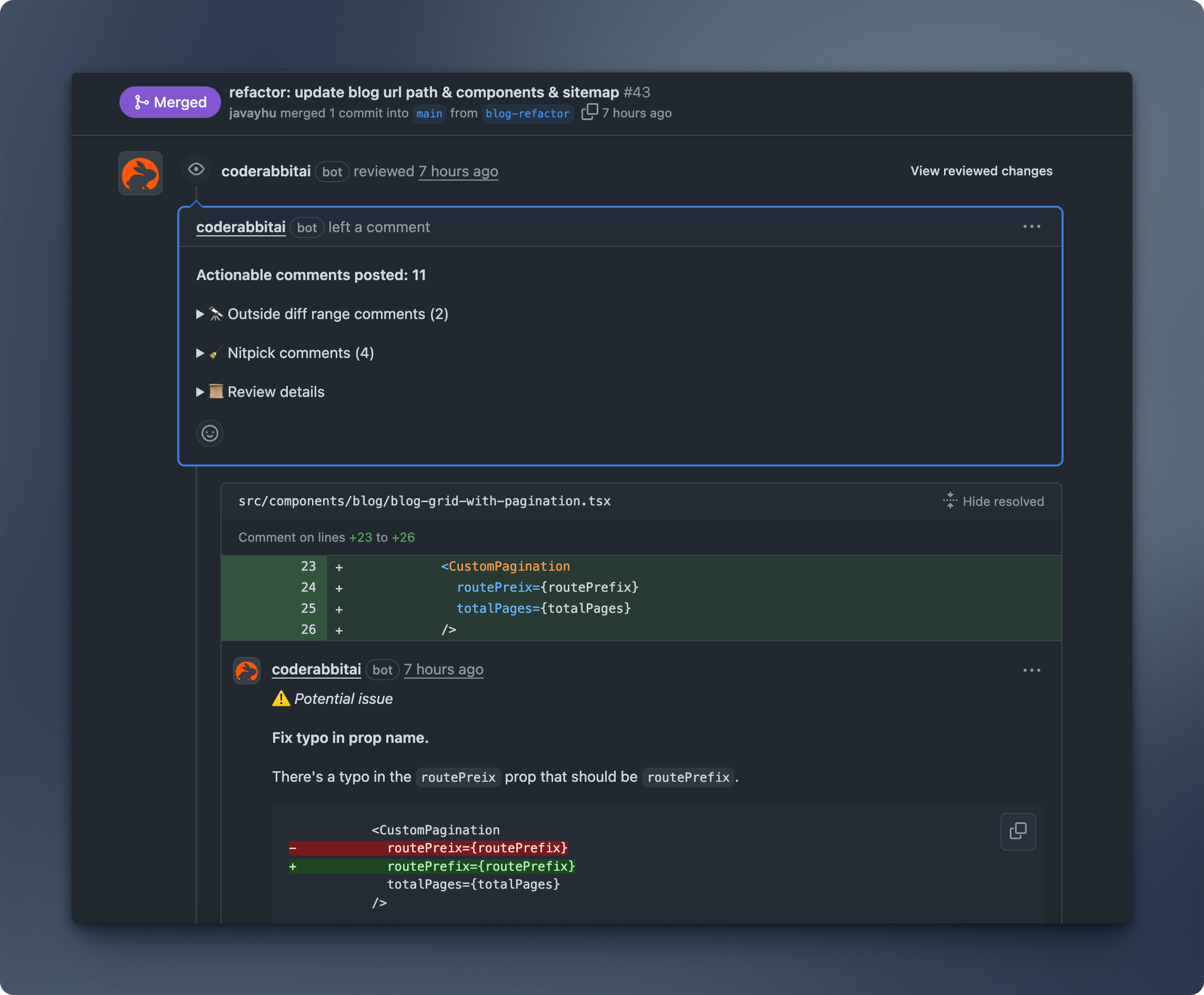Toggle Hide resolved for the file thread
Viewport: 1204px width, 995px height.
993,502
